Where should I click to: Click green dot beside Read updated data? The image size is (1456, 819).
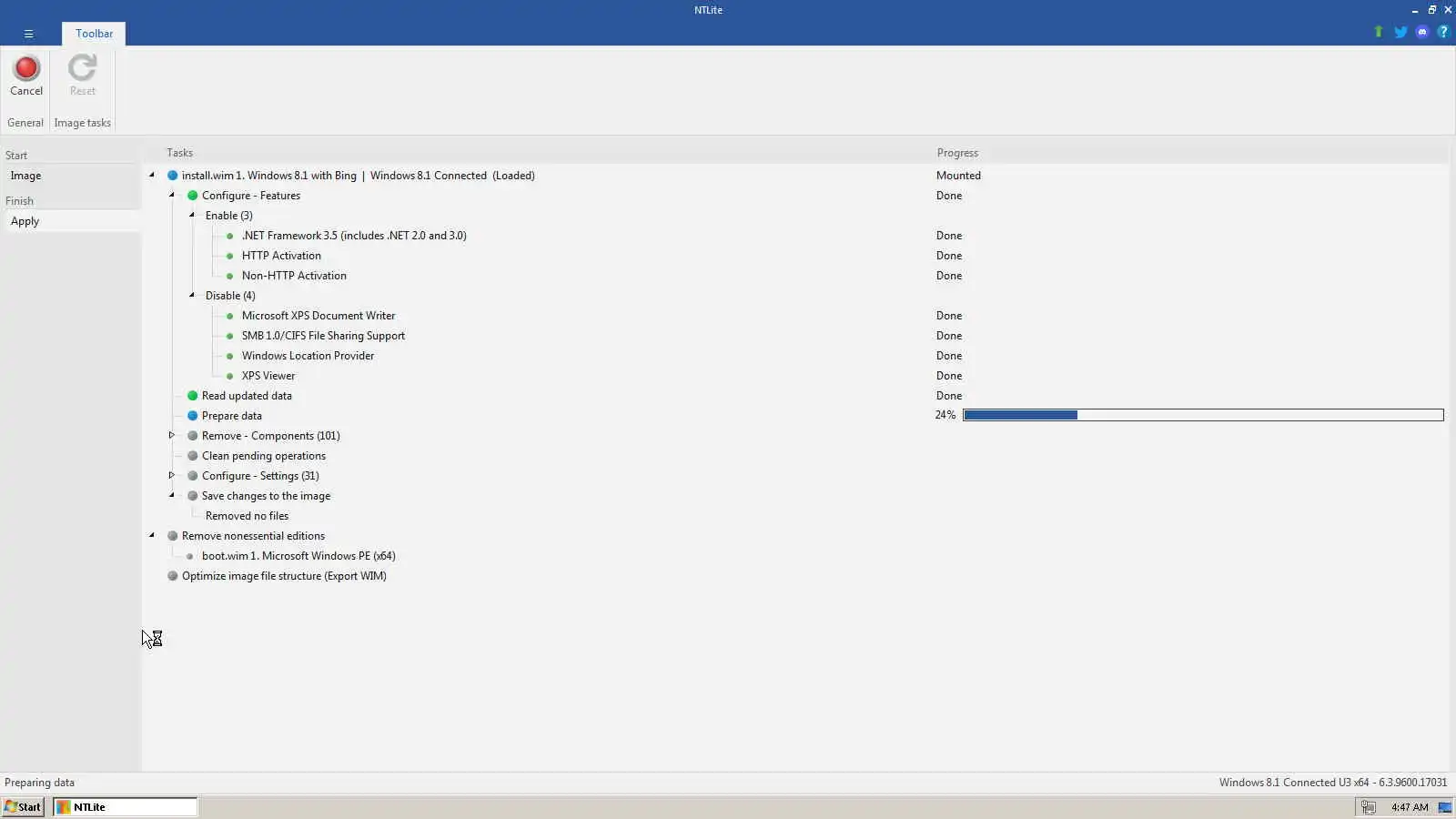pos(192,396)
